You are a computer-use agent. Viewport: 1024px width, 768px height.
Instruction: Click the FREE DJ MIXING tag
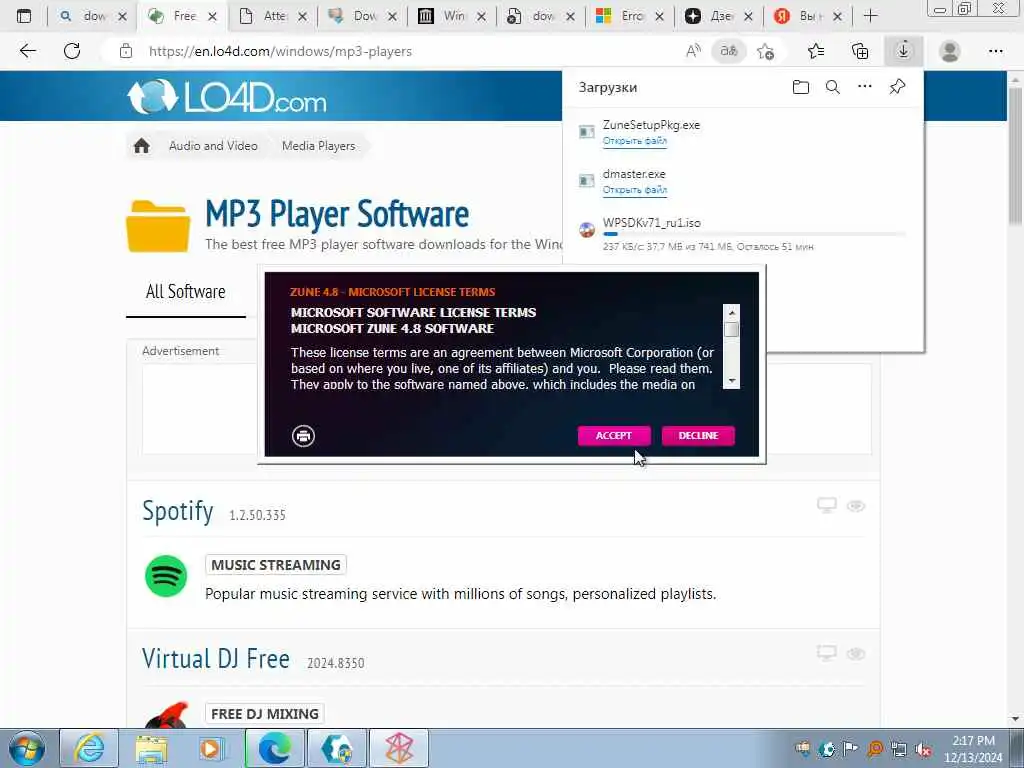264,714
